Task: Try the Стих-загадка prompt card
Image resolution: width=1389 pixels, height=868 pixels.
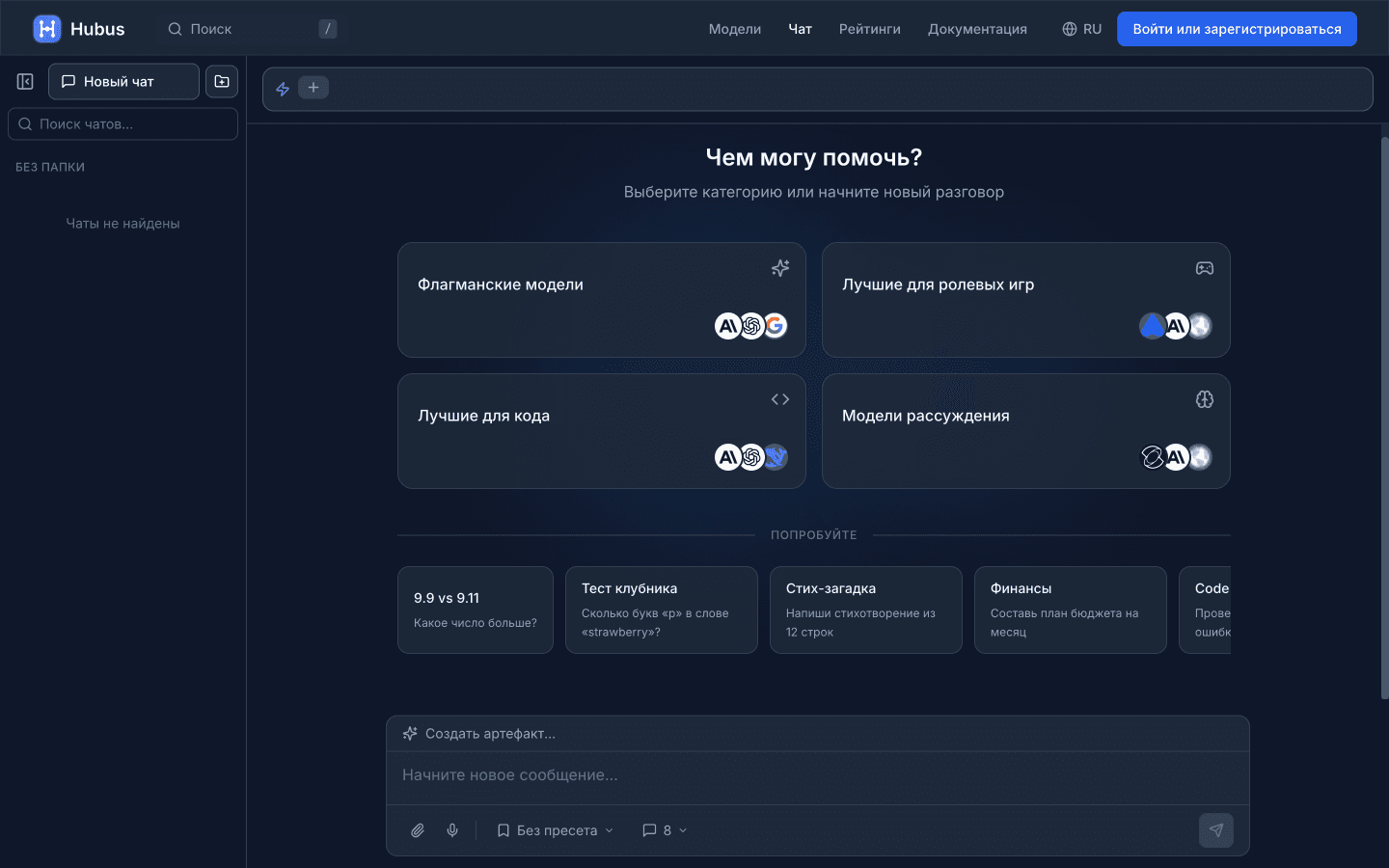Action: pyautogui.click(x=866, y=610)
